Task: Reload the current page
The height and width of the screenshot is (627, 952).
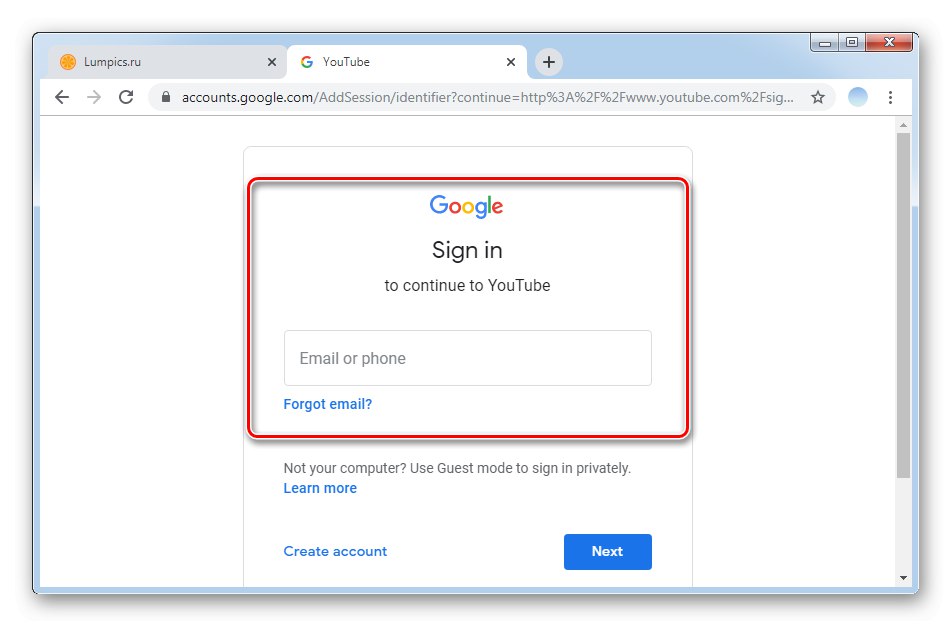Action: (x=125, y=97)
